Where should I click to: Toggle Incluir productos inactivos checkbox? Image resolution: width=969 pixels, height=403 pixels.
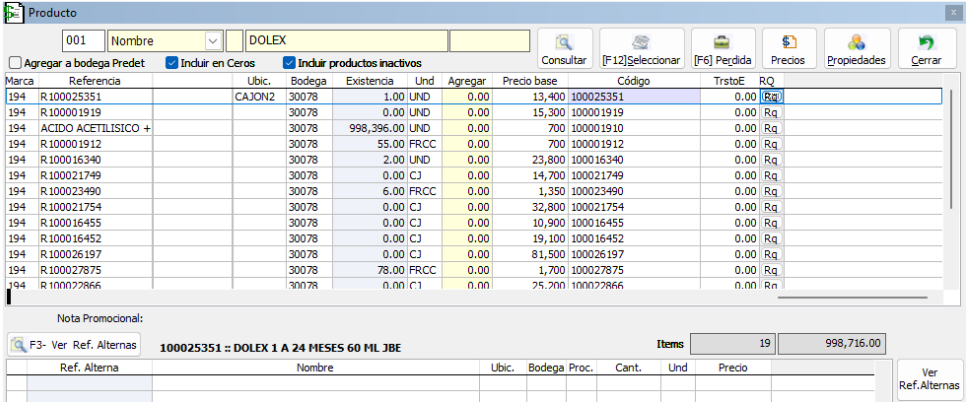(289, 63)
